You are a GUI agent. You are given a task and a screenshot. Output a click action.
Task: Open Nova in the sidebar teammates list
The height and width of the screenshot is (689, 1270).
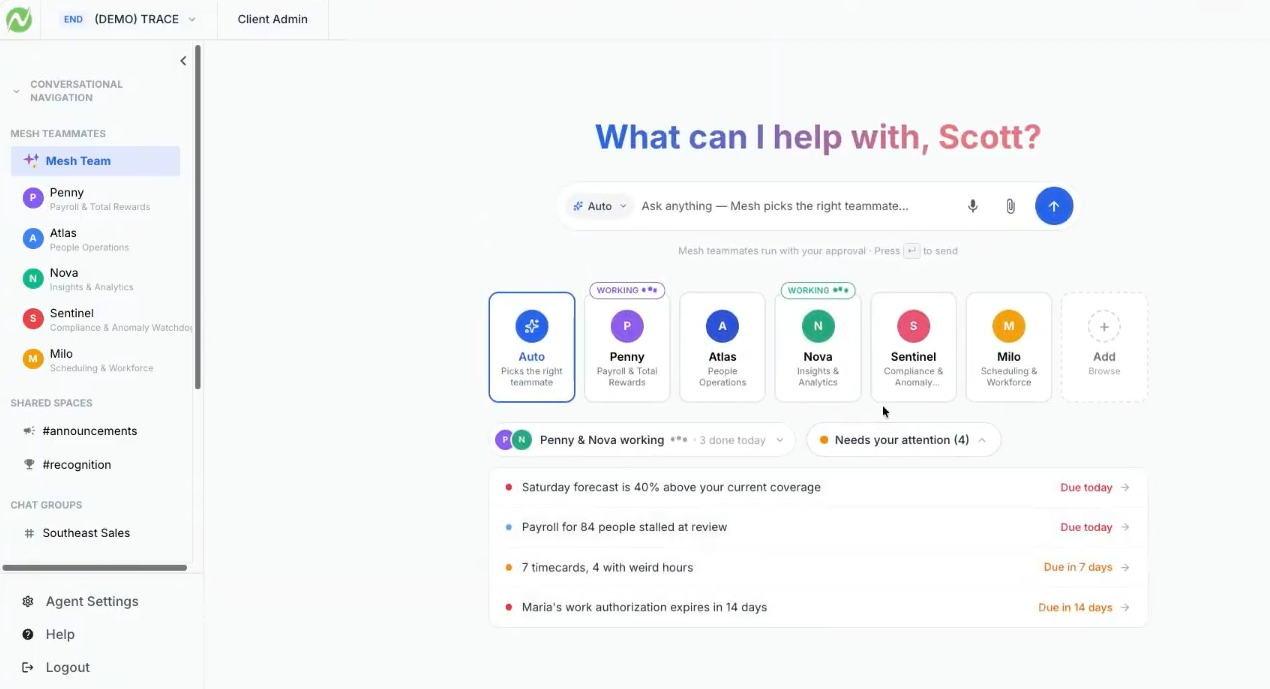tap(96, 279)
